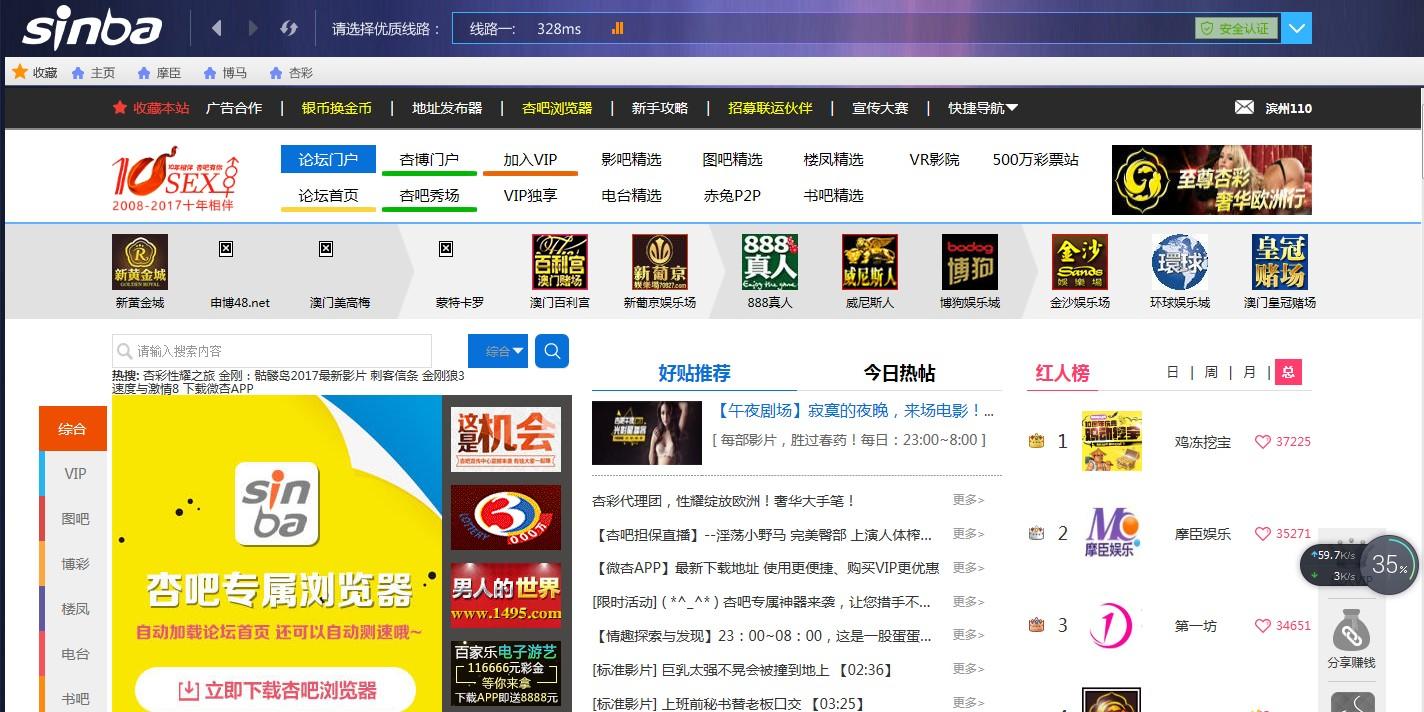This screenshot has width=1424, height=712.
Task: Open the 赤兔P2P menu item
Action: tap(732, 195)
